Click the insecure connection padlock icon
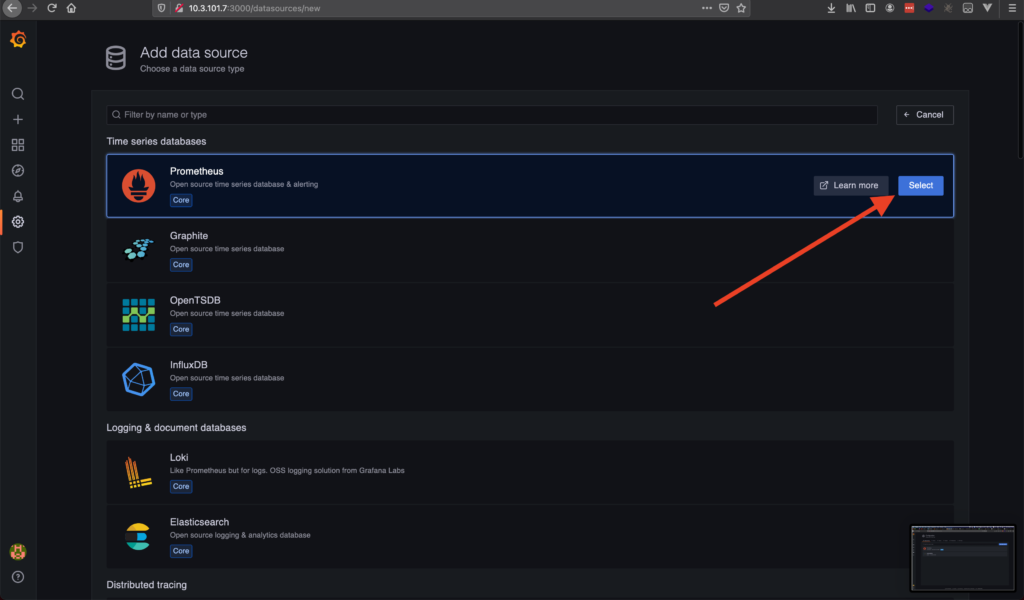Viewport: 1024px width, 600px height. pos(179,8)
